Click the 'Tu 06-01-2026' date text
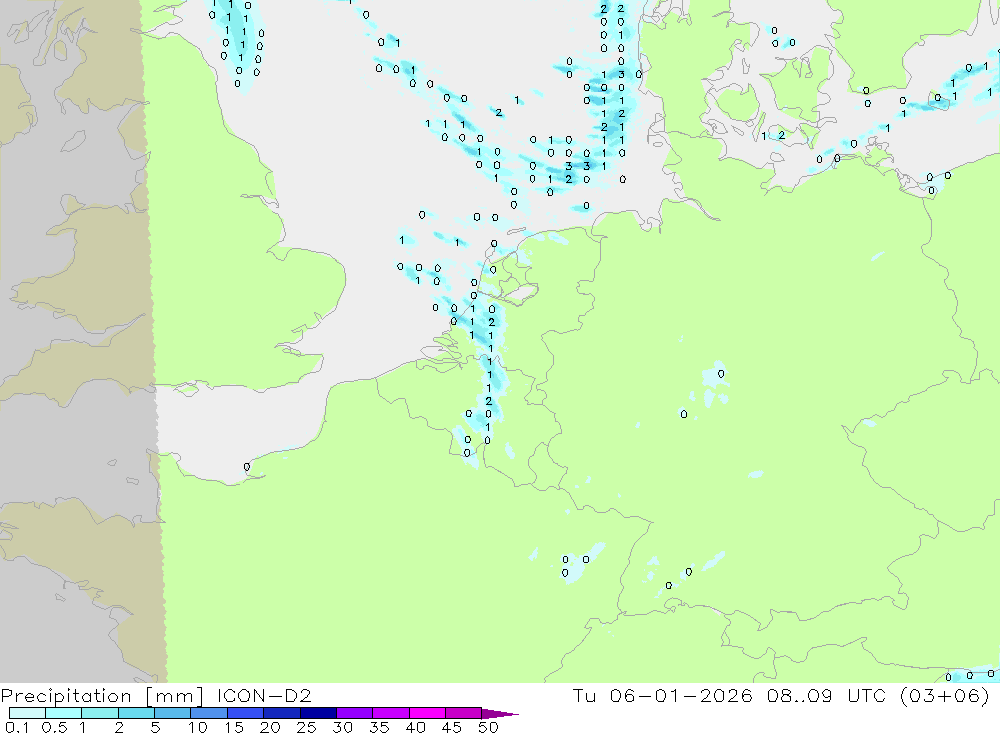The width and height of the screenshot is (1000, 733). coord(663,695)
